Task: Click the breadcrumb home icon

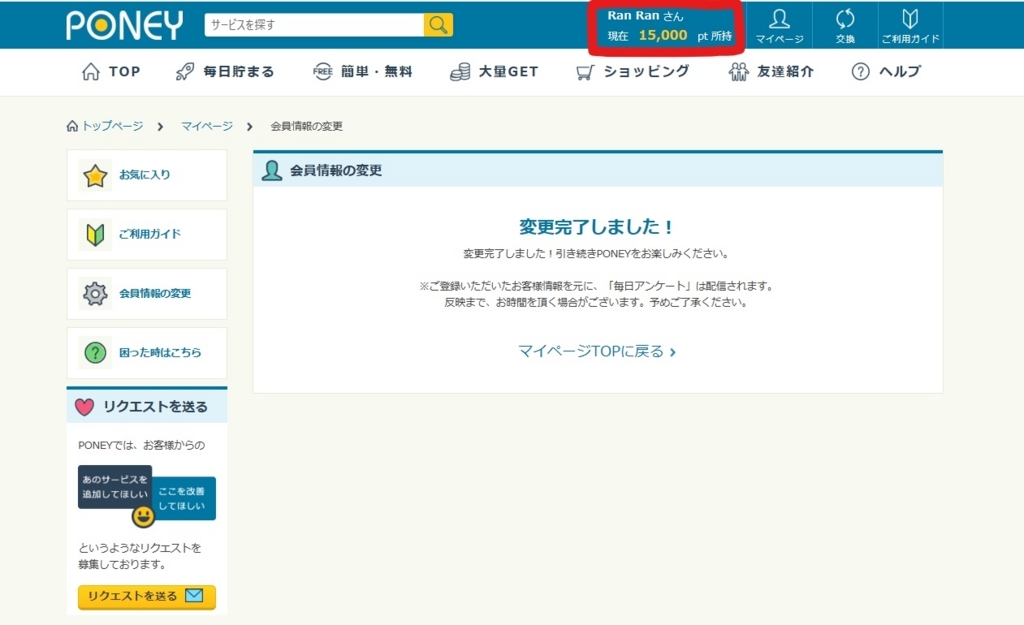Action: pyautogui.click(x=72, y=125)
